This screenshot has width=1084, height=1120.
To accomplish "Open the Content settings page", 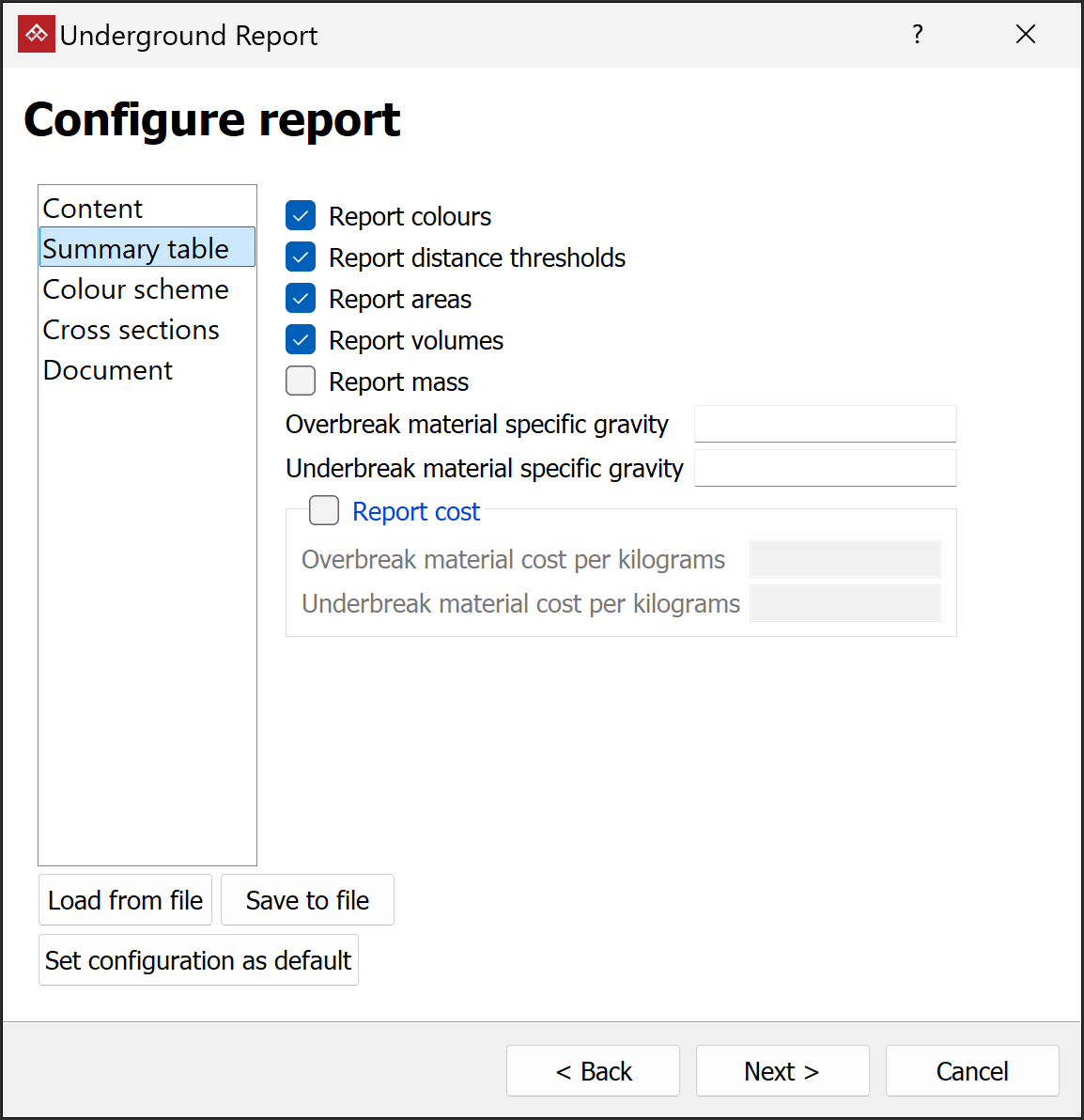I will tap(93, 209).
